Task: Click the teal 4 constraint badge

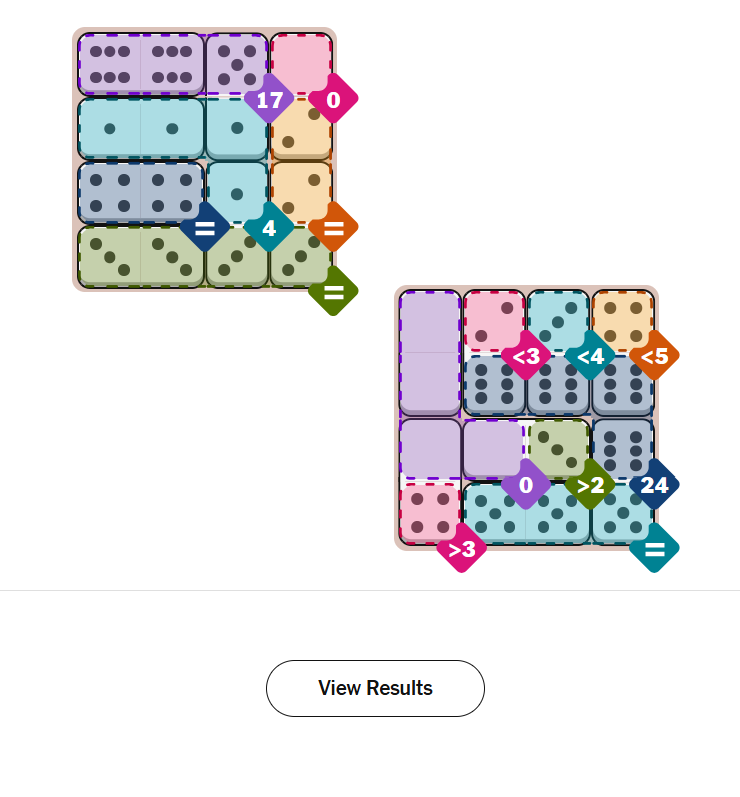Action: coord(268,228)
